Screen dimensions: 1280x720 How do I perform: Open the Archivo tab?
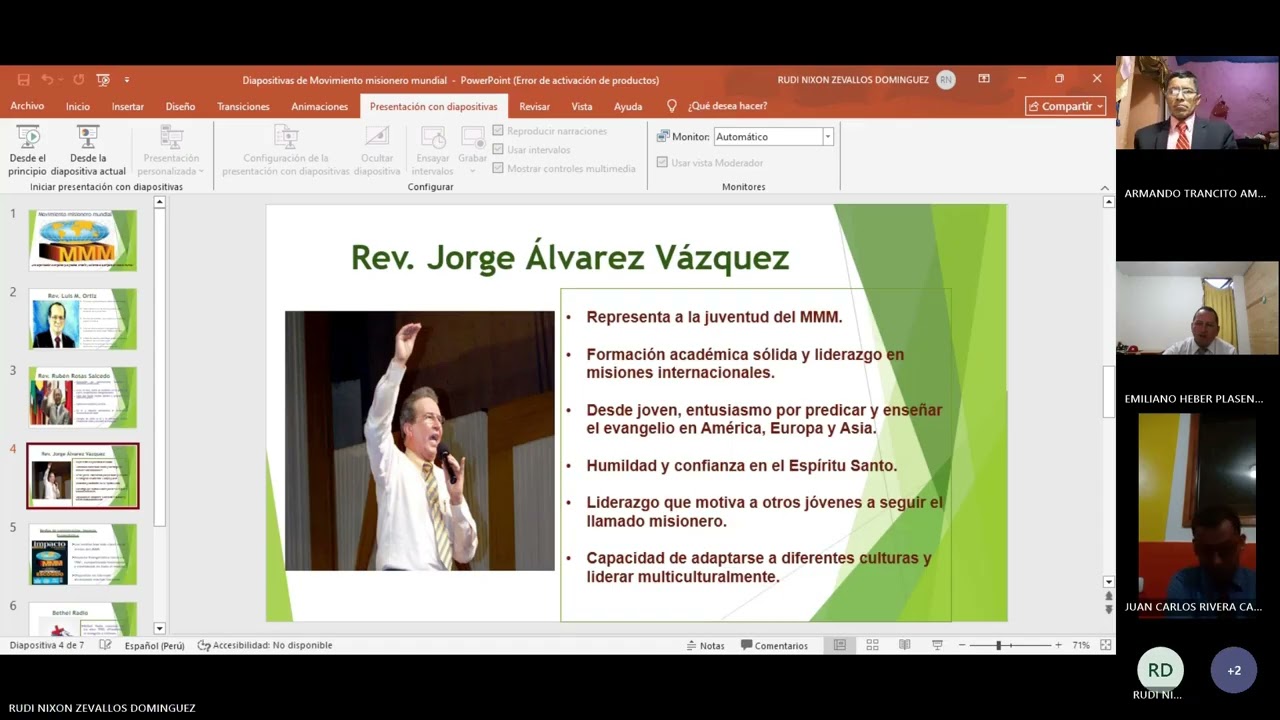[x=27, y=106]
